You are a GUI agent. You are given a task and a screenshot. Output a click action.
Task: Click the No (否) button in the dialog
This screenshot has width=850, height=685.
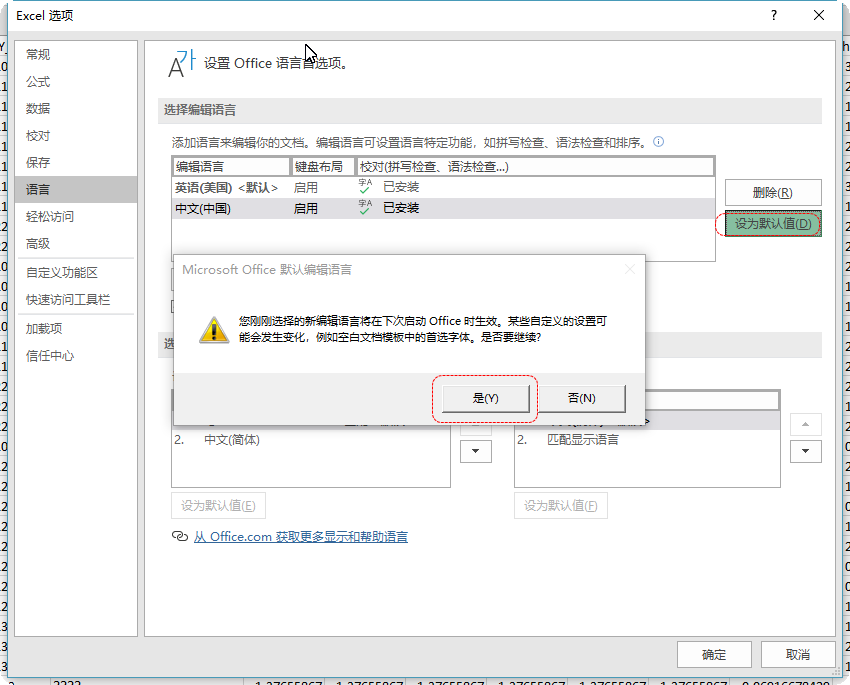click(582, 399)
